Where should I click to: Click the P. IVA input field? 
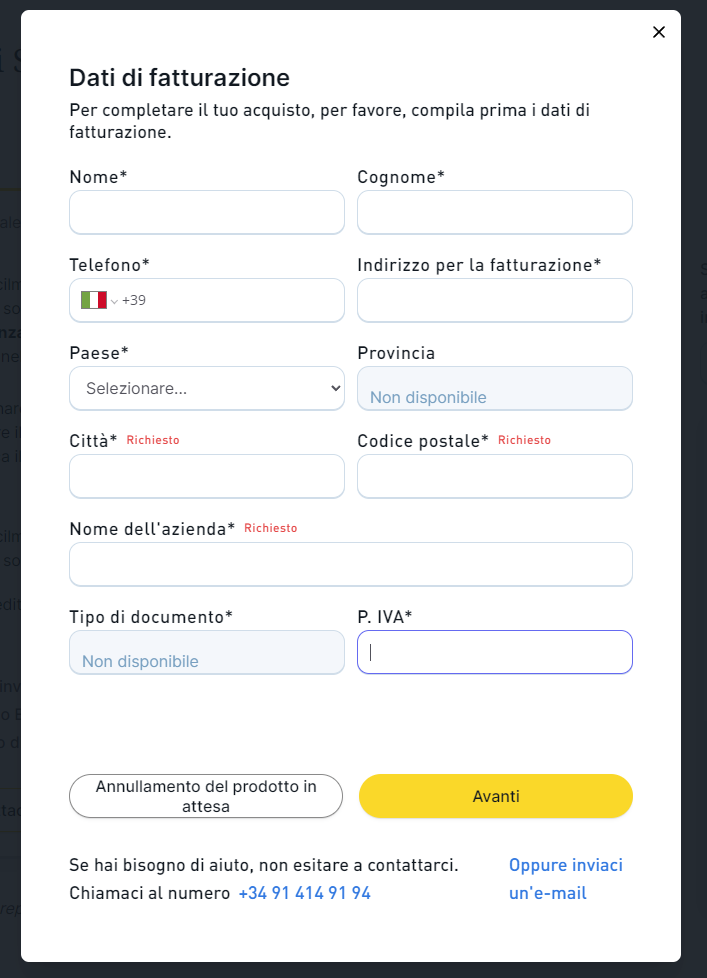(494, 652)
